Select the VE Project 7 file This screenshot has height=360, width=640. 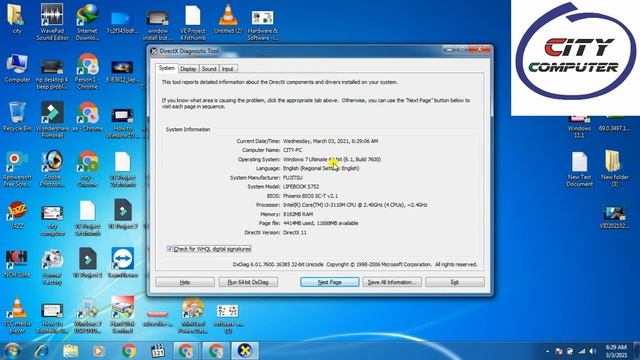click(122, 214)
